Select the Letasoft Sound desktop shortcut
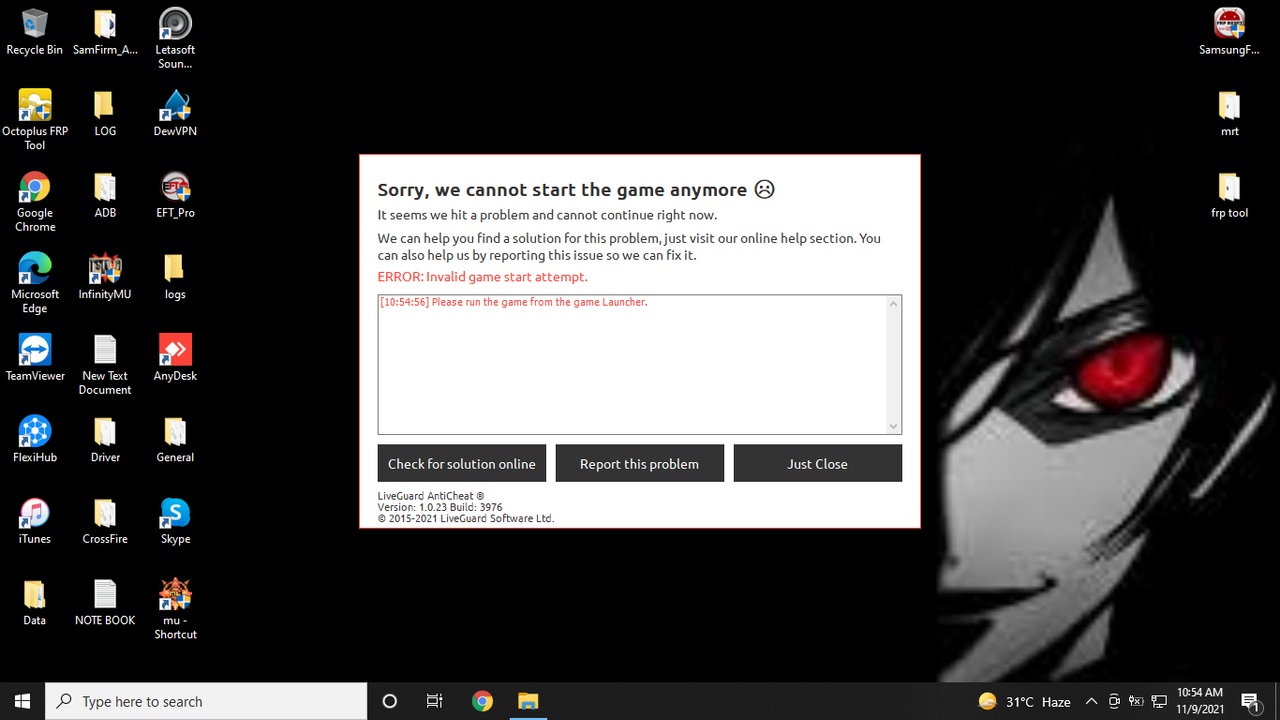Screen dimensions: 1280x720 (x=175, y=38)
